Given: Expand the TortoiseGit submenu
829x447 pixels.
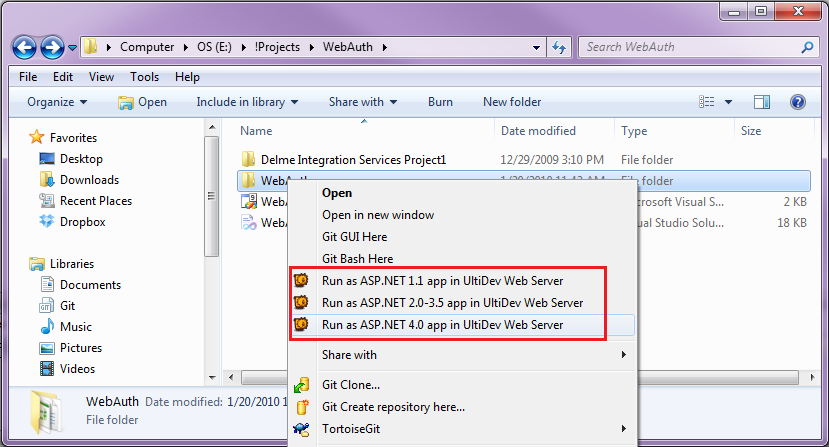Looking at the screenshot, I should [462, 429].
